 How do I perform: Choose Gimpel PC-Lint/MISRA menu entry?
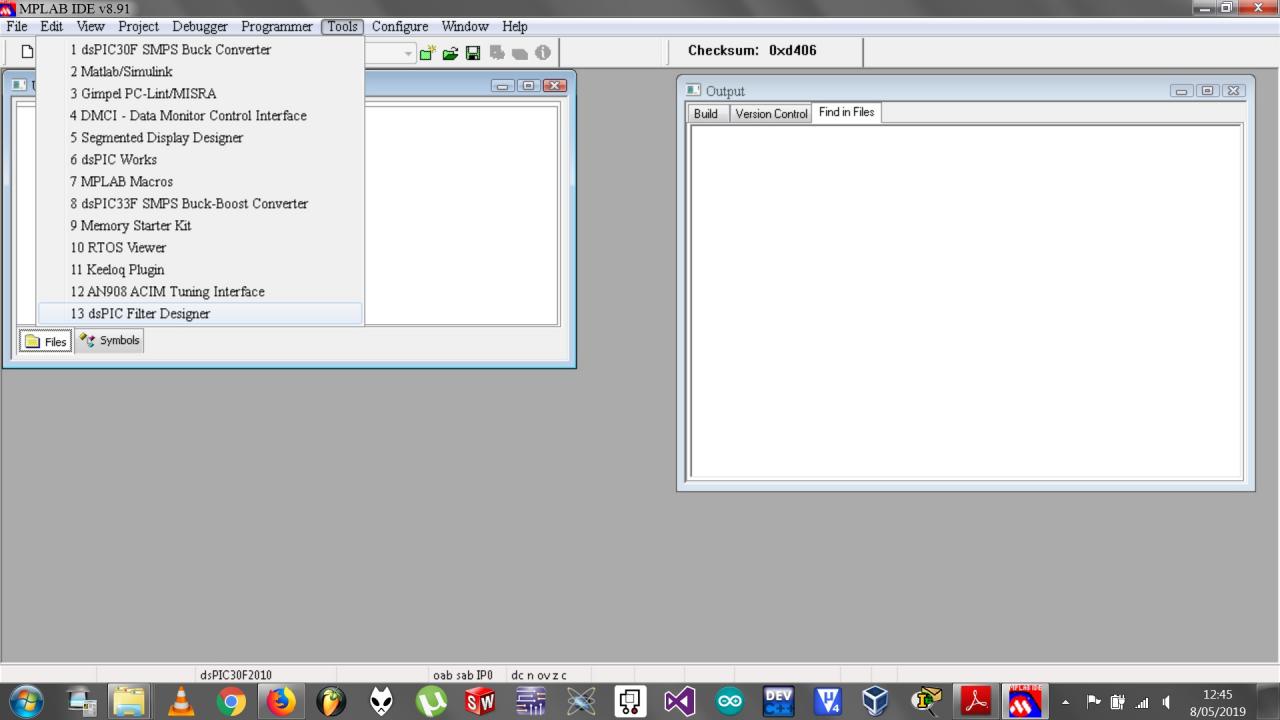coord(200,94)
